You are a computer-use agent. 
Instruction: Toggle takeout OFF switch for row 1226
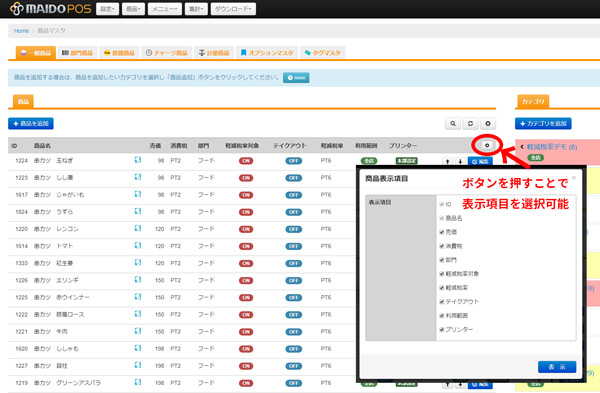click(293, 280)
